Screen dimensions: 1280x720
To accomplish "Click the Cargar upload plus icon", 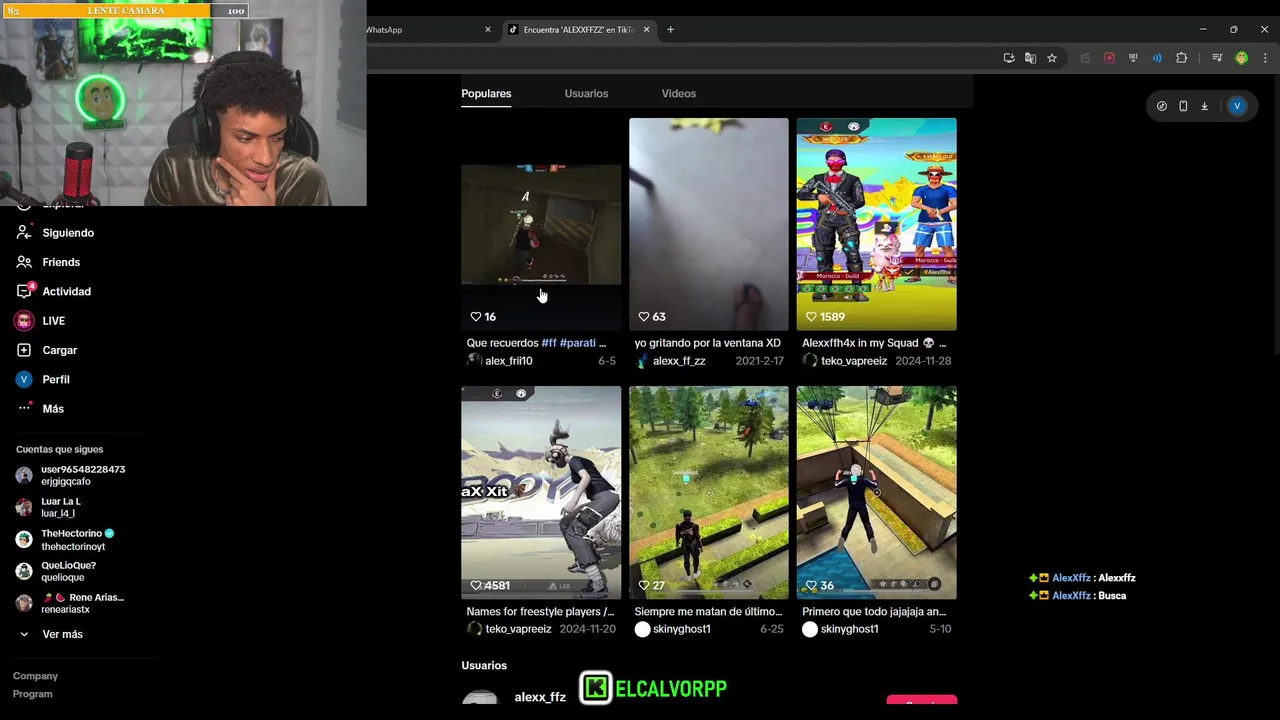I will click(24, 350).
